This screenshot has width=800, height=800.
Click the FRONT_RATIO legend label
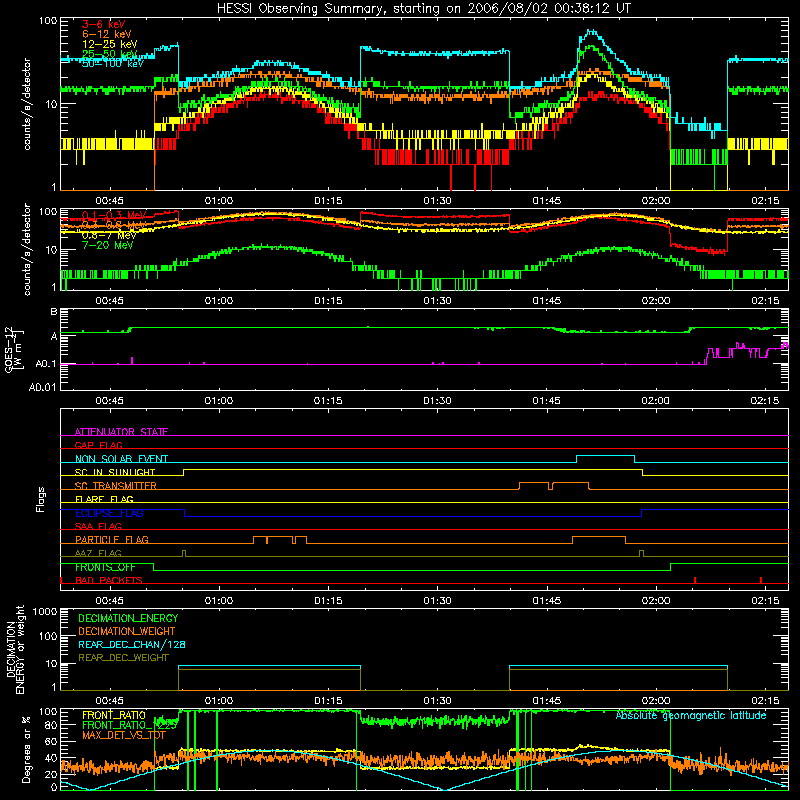click(x=114, y=715)
